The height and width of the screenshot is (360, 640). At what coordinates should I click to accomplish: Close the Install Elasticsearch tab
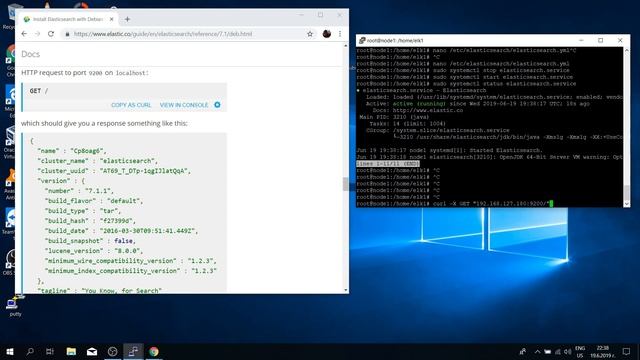111,19
